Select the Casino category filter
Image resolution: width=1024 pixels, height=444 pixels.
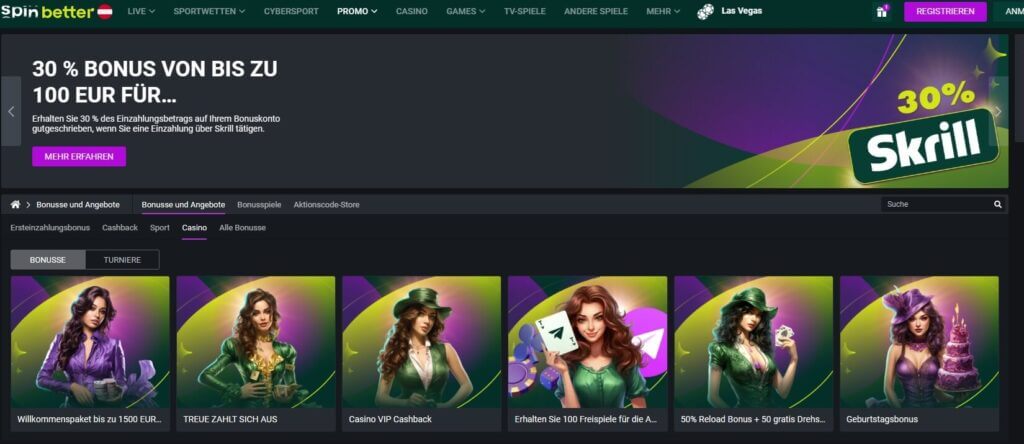pos(195,228)
